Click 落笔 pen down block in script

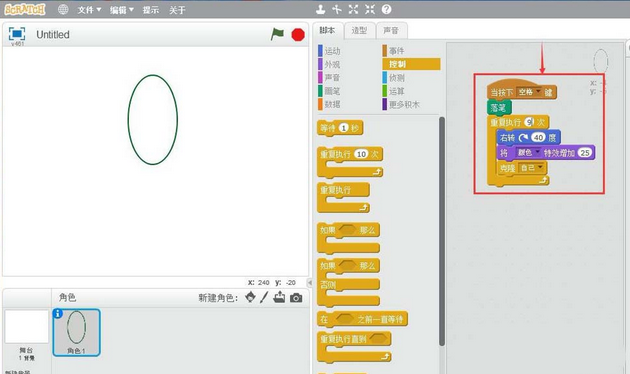pyautogui.click(x=499, y=108)
